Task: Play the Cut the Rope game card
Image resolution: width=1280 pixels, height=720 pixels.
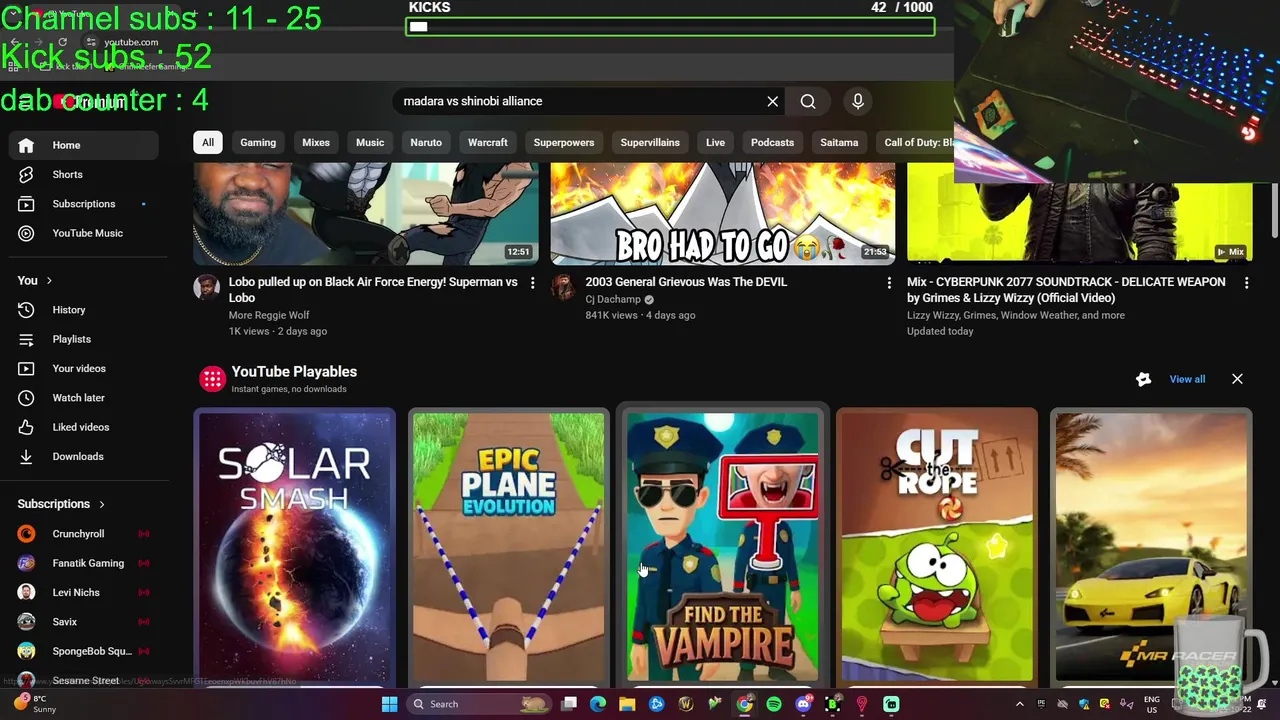Action: [x=937, y=546]
